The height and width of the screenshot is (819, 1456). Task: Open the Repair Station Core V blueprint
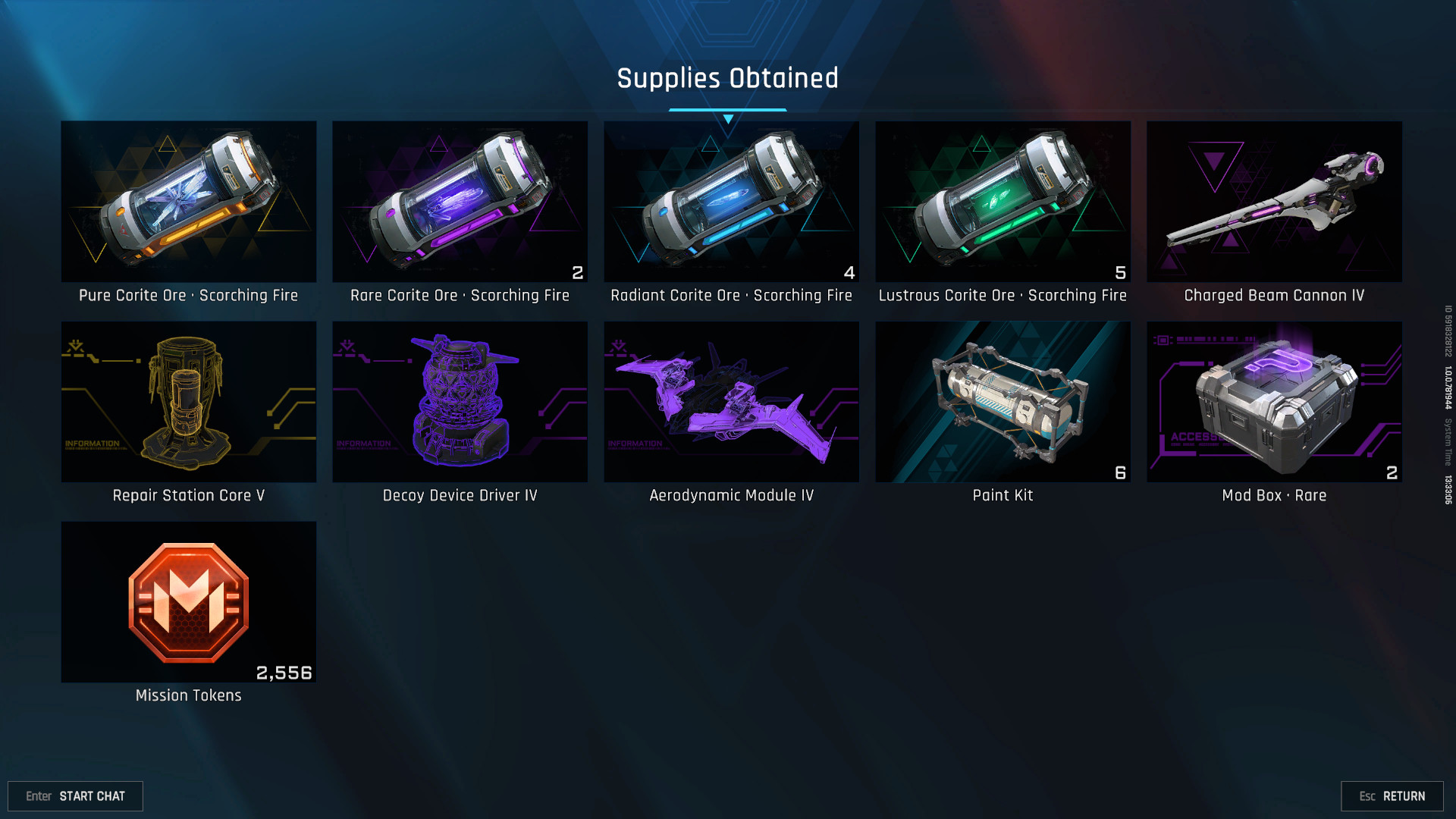click(189, 402)
